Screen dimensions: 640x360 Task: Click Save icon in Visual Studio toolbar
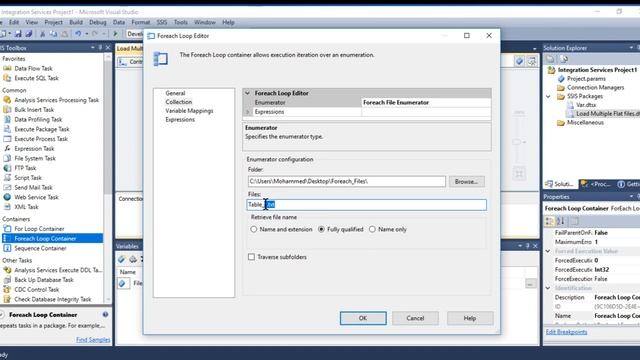pos(18,34)
